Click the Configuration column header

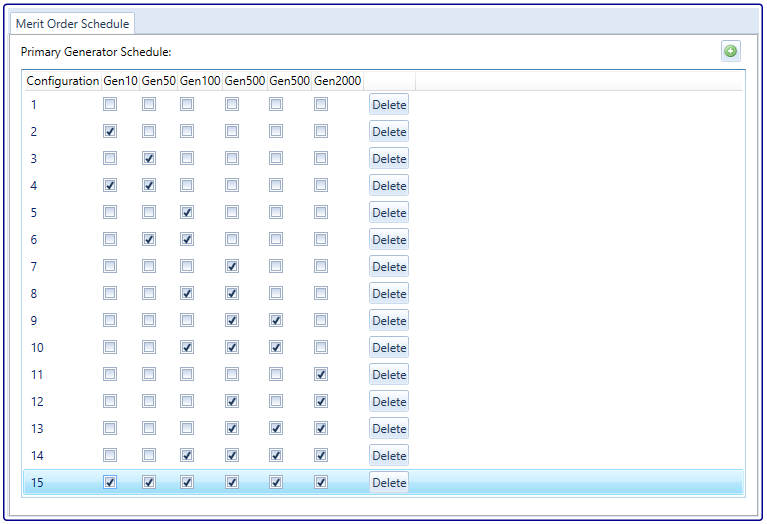62,80
